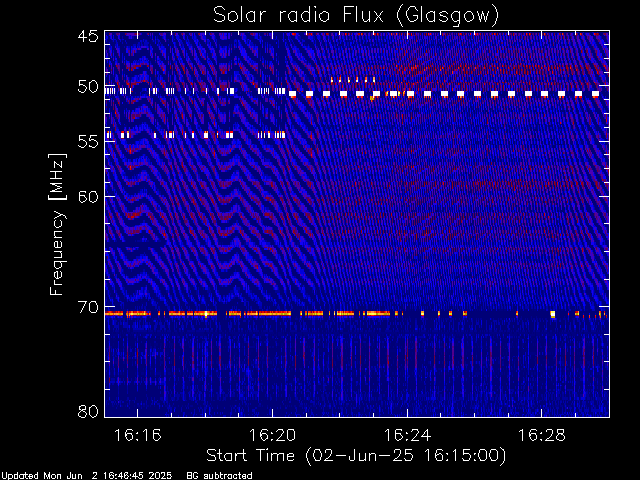Click the 16:28 time tick label
The image size is (640, 480).
pos(542,435)
